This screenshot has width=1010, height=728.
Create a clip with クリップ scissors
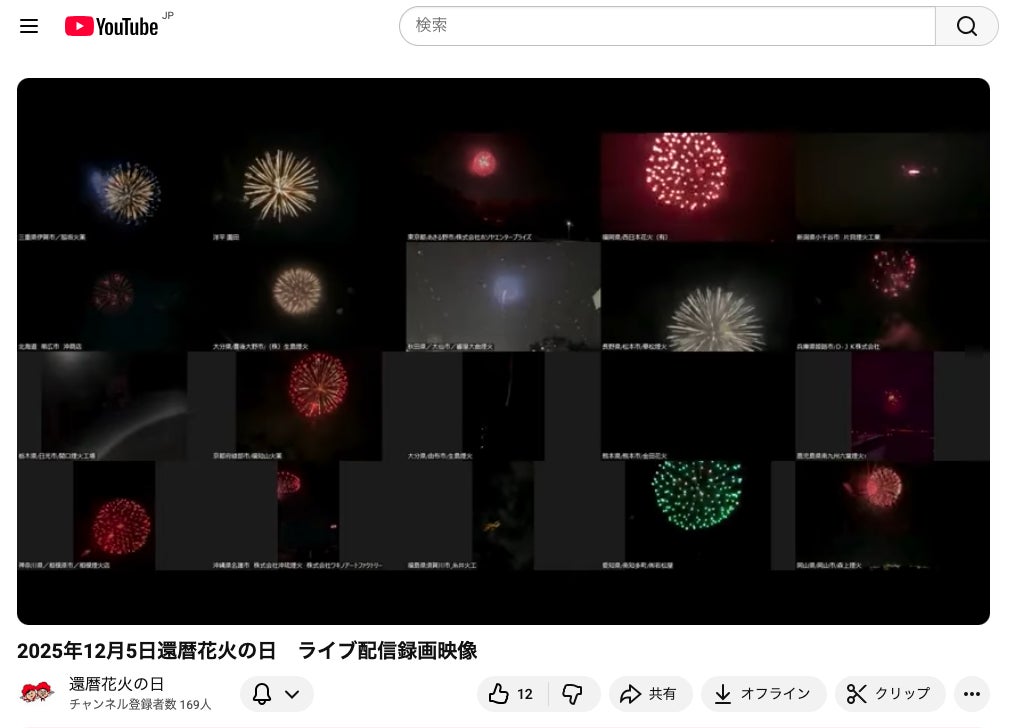(x=889, y=694)
